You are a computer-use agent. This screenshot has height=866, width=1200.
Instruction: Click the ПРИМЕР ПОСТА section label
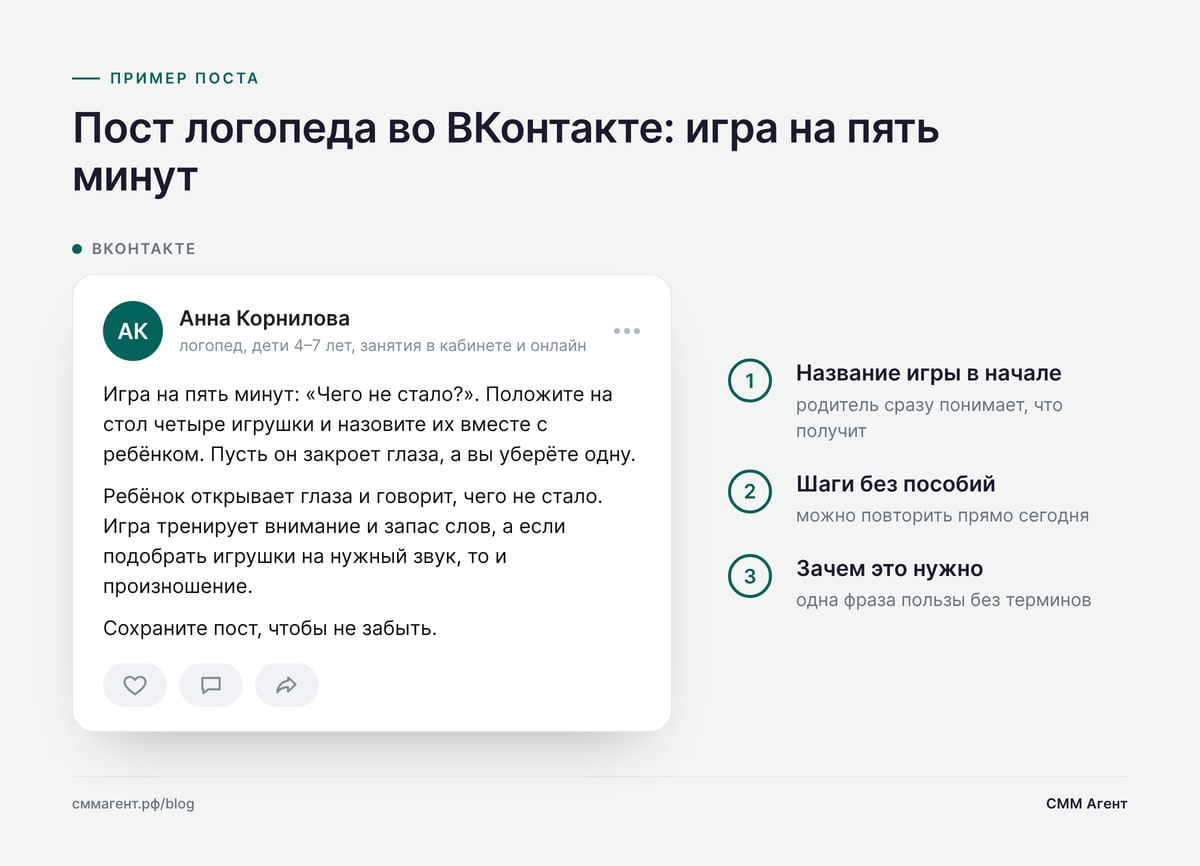pyautogui.click(x=184, y=78)
